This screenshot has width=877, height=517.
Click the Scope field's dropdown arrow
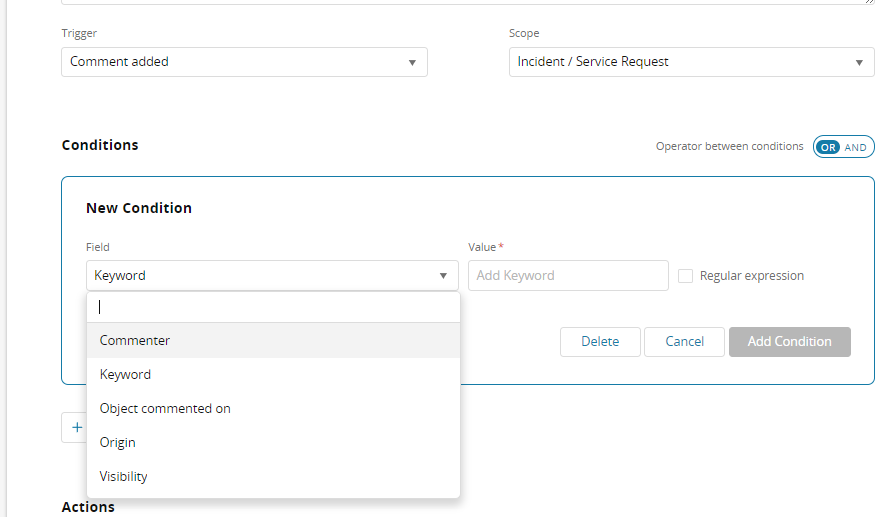pos(859,62)
